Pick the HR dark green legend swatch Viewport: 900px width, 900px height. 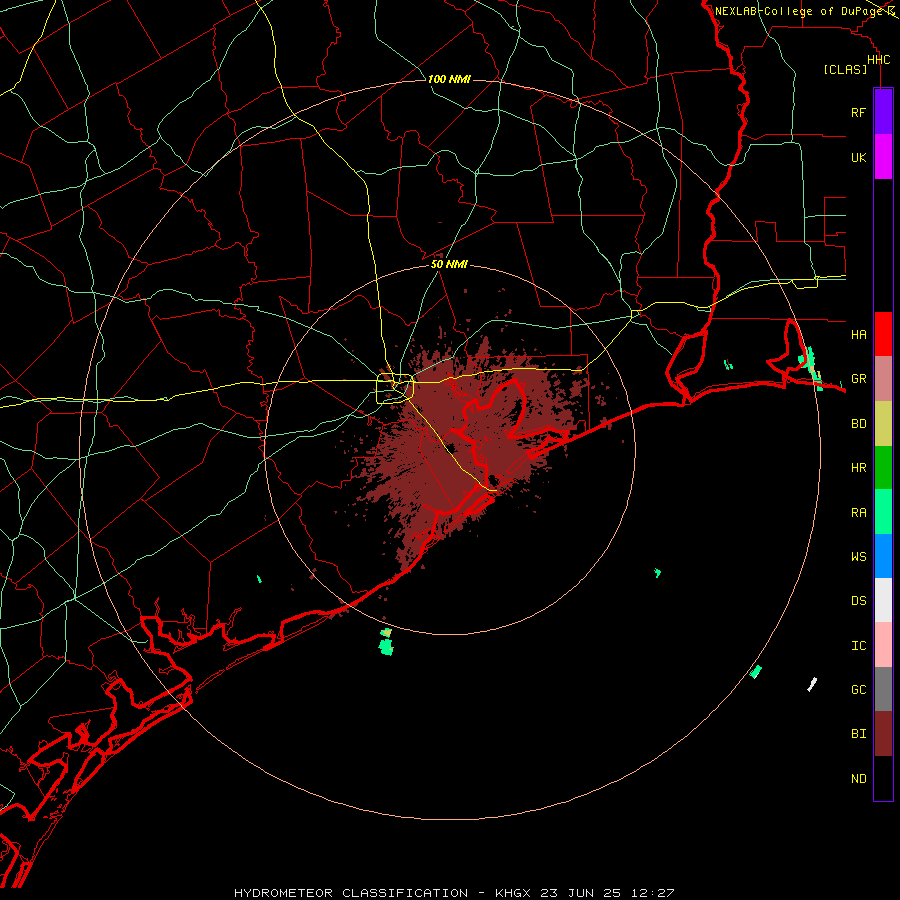pyautogui.click(x=883, y=468)
